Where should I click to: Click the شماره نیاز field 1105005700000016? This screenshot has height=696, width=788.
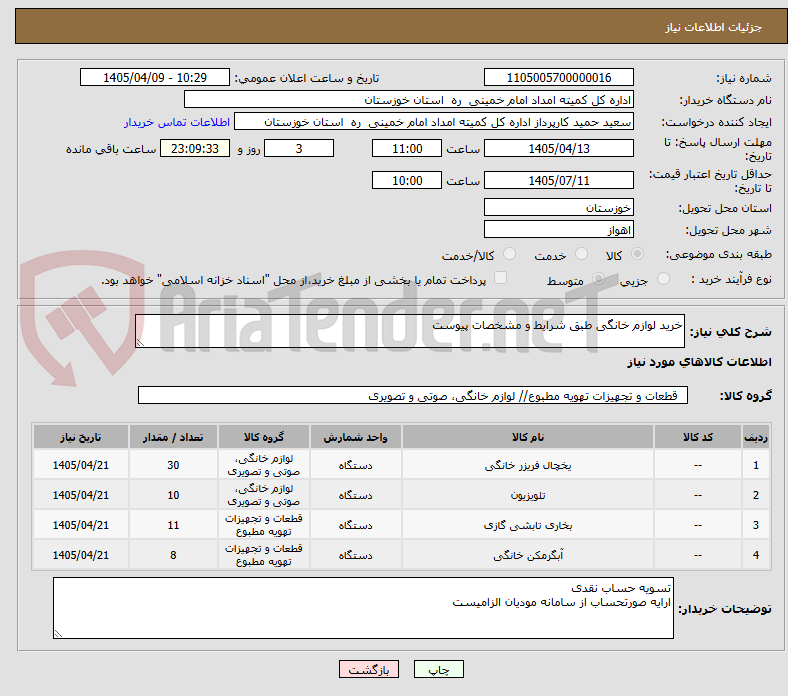point(558,77)
